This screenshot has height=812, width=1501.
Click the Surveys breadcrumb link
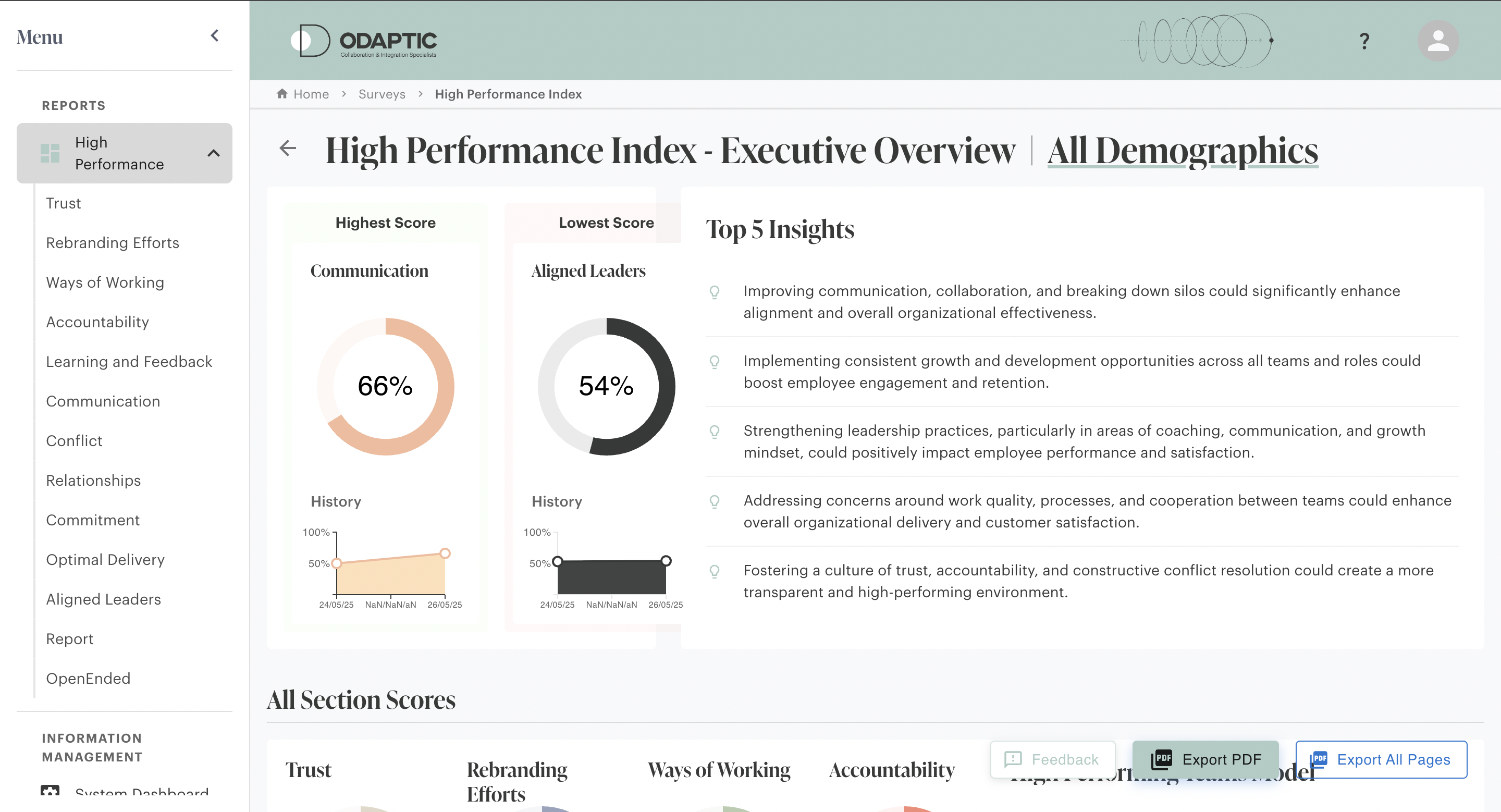point(382,94)
